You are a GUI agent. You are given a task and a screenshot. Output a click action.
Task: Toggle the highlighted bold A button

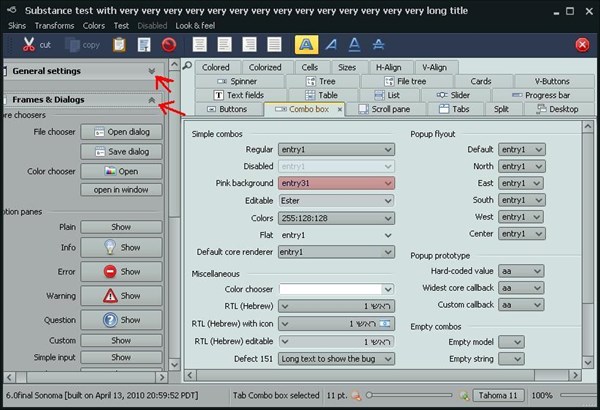(x=307, y=45)
